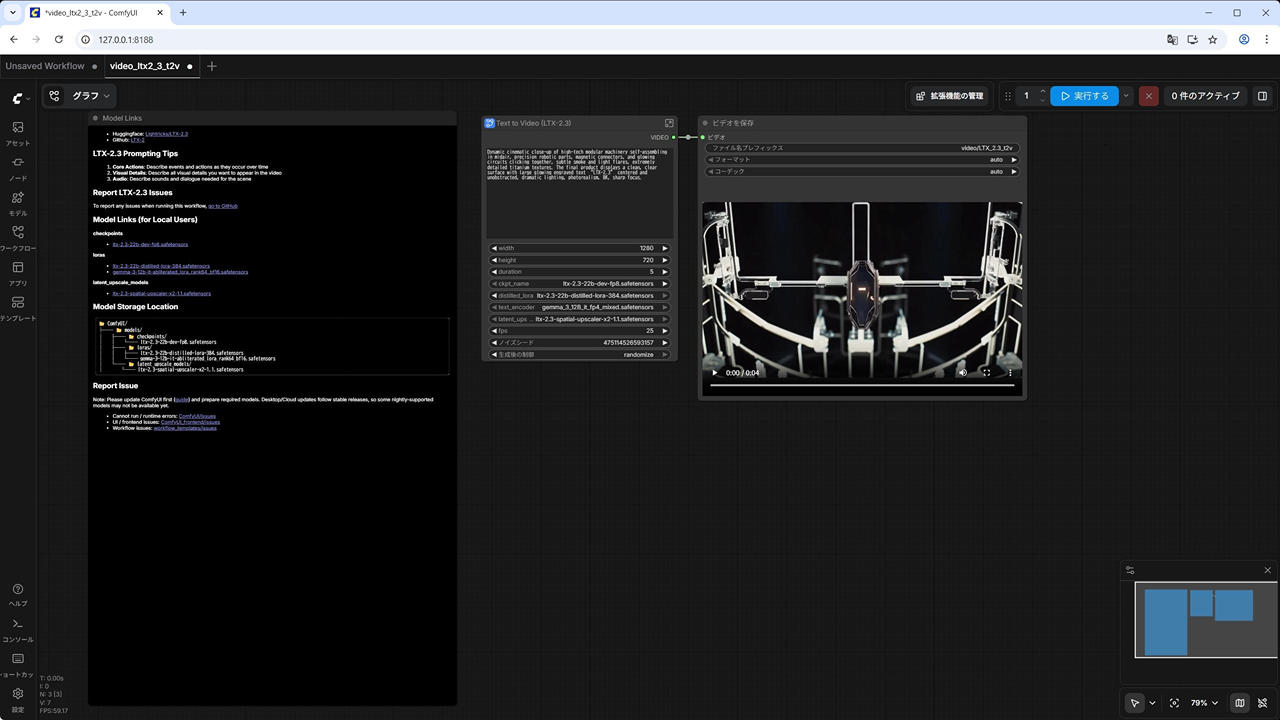Click the blue 実行する run button
This screenshot has width=1280, height=720.
[x=1084, y=96]
